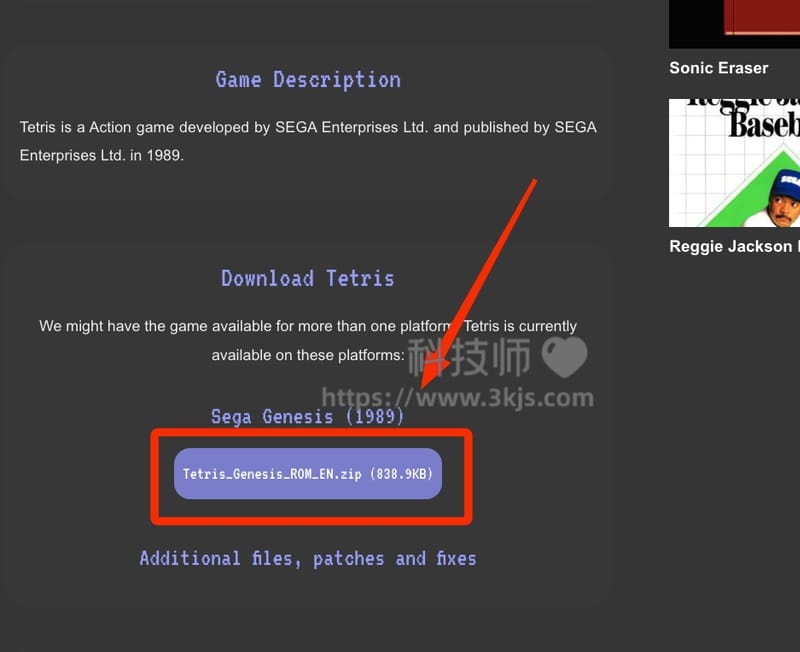The image size is (800, 652).
Task: Open the Sonic Eraser game link
Action: tap(718, 68)
